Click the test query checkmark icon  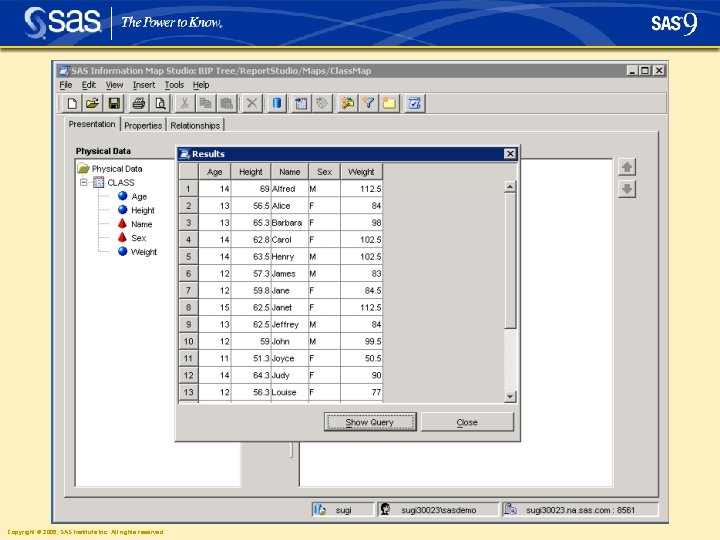[x=414, y=103]
